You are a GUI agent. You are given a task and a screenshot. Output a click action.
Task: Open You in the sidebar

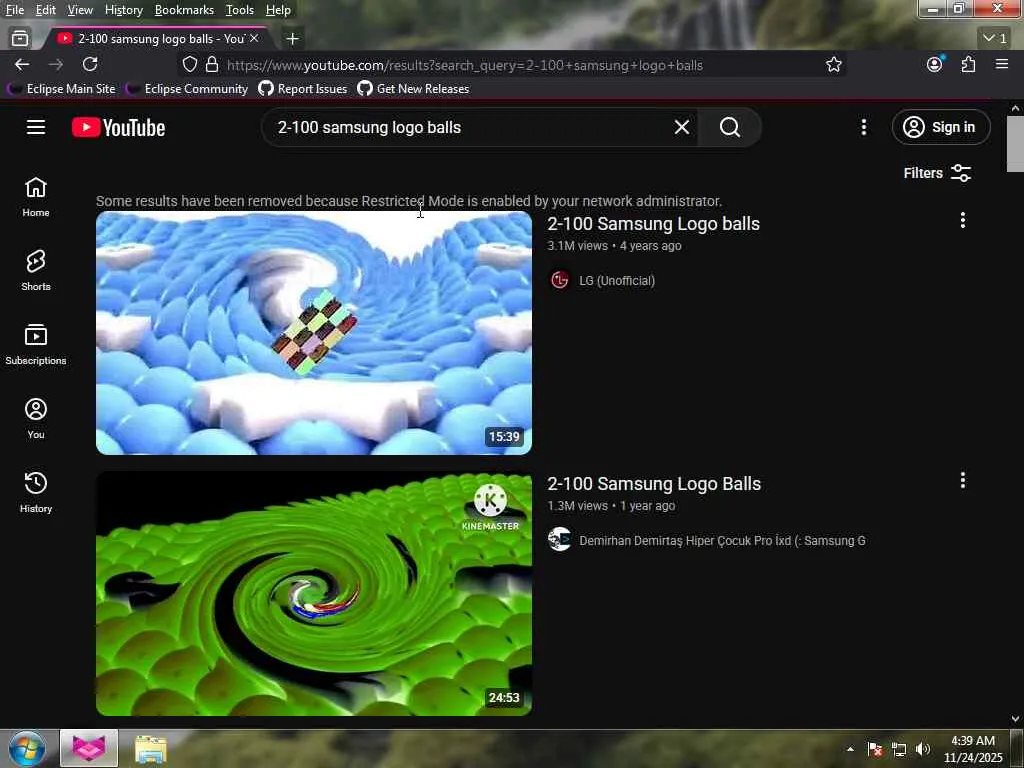(x=36, y=418)
